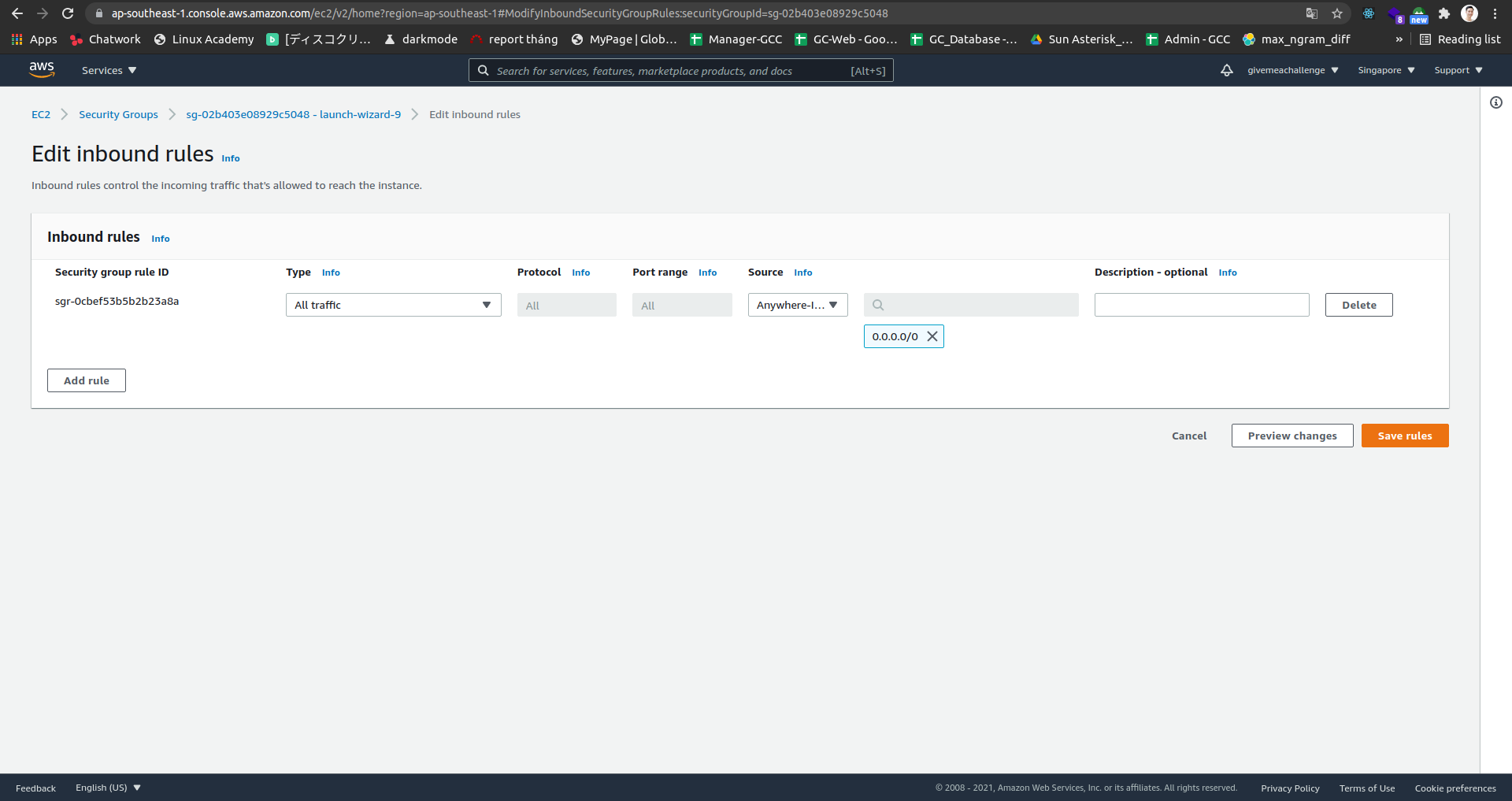Open the Support menu
The width and height of the screenshot is (1512, 801).
pos(1457,70)
